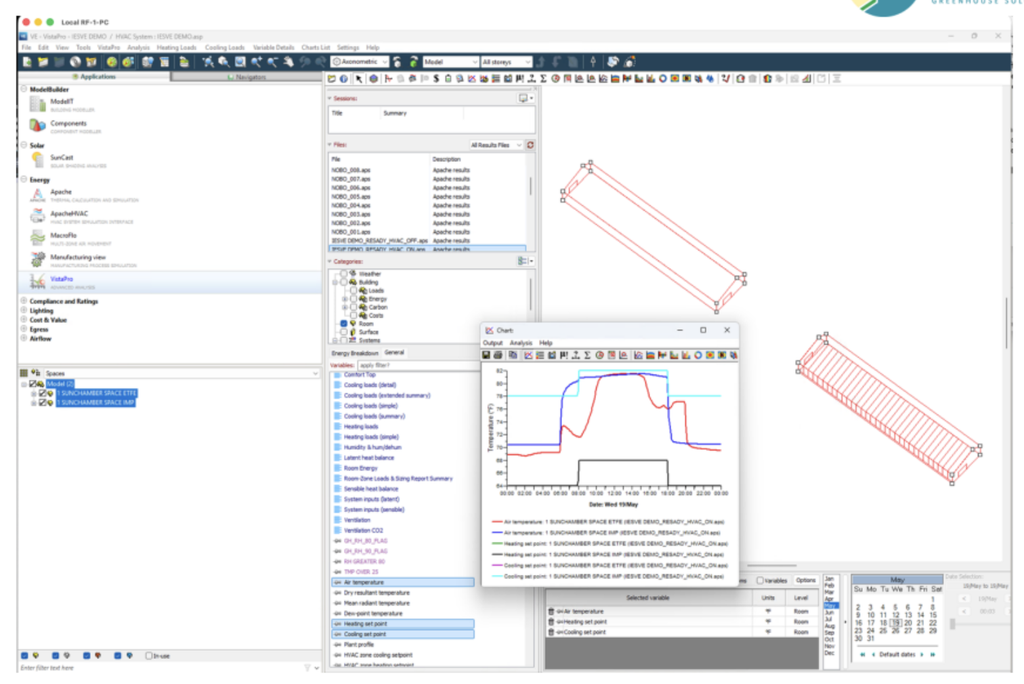Remove Heating set point via its trash icon

coord(551,623)
